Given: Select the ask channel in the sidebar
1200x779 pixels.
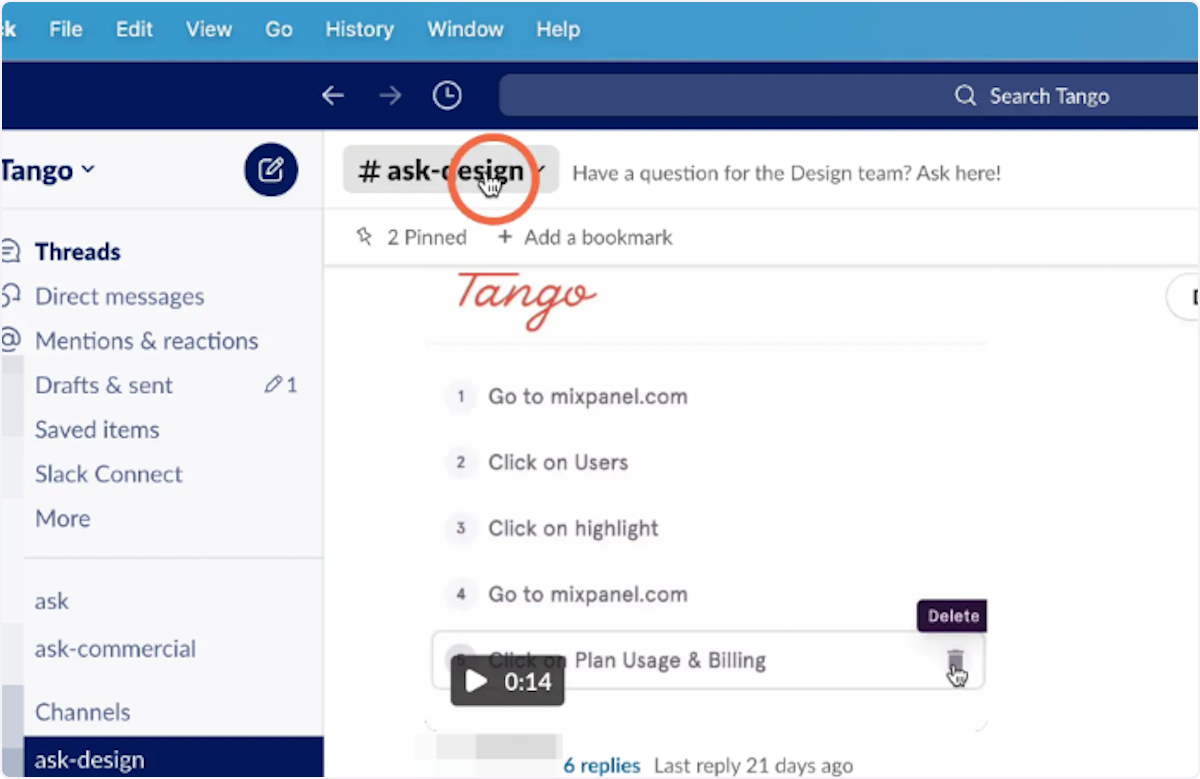Looking at the screenshot, I should [52, 602].
